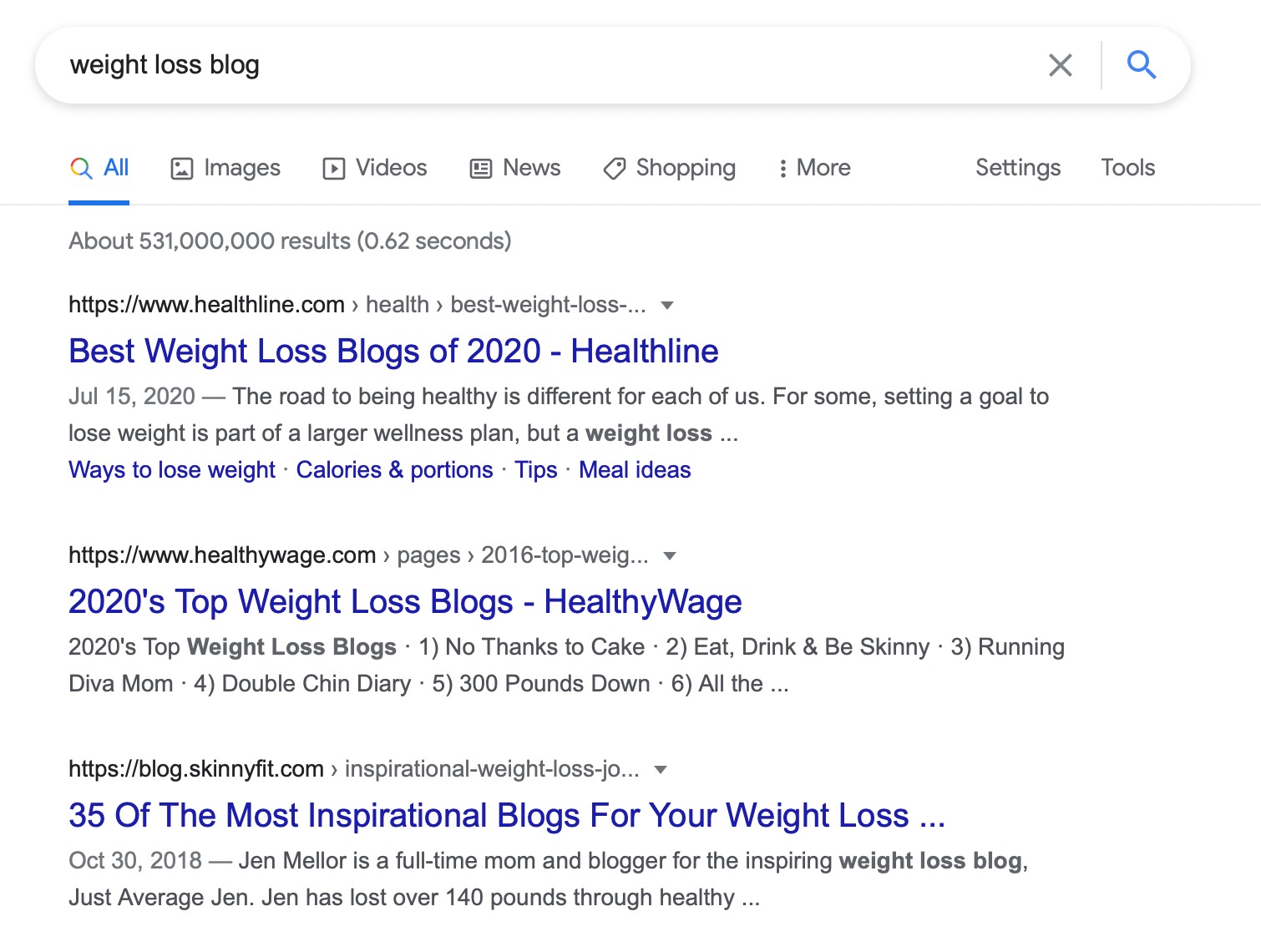The width and height of the screenshot is (1261, 952).
Task: Click the three-dot More icon
Action: (782, 169)
